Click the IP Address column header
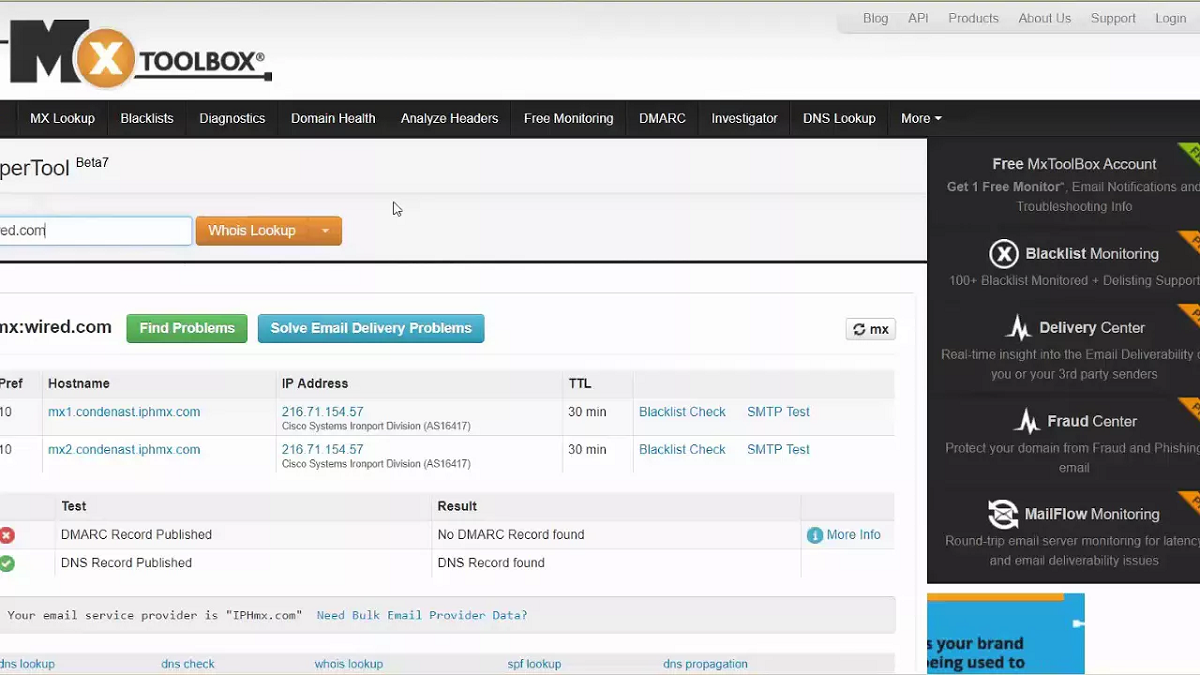1200x675 pixels. [315, 384]
